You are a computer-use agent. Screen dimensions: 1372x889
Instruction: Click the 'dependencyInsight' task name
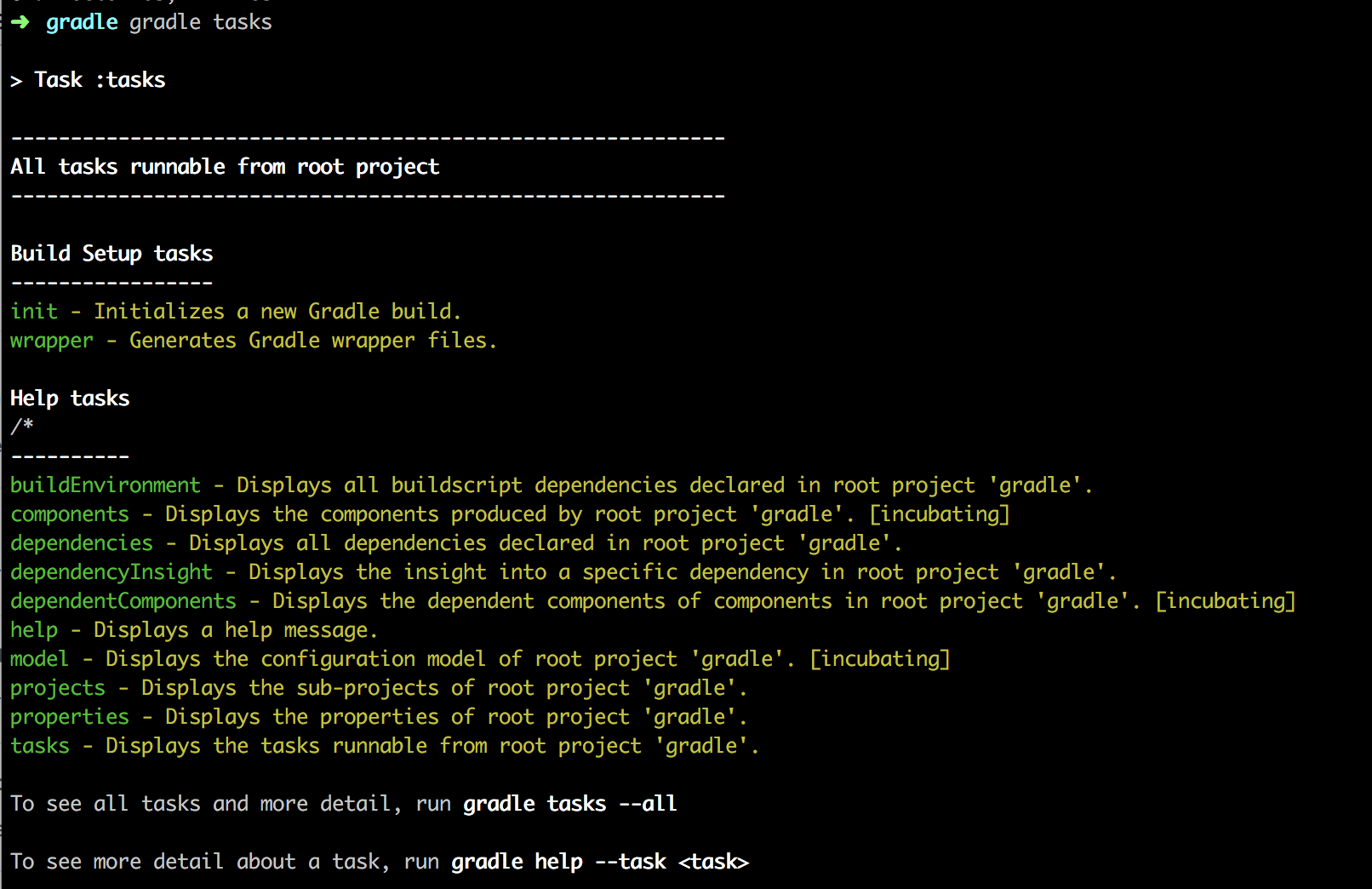point(111,573)
